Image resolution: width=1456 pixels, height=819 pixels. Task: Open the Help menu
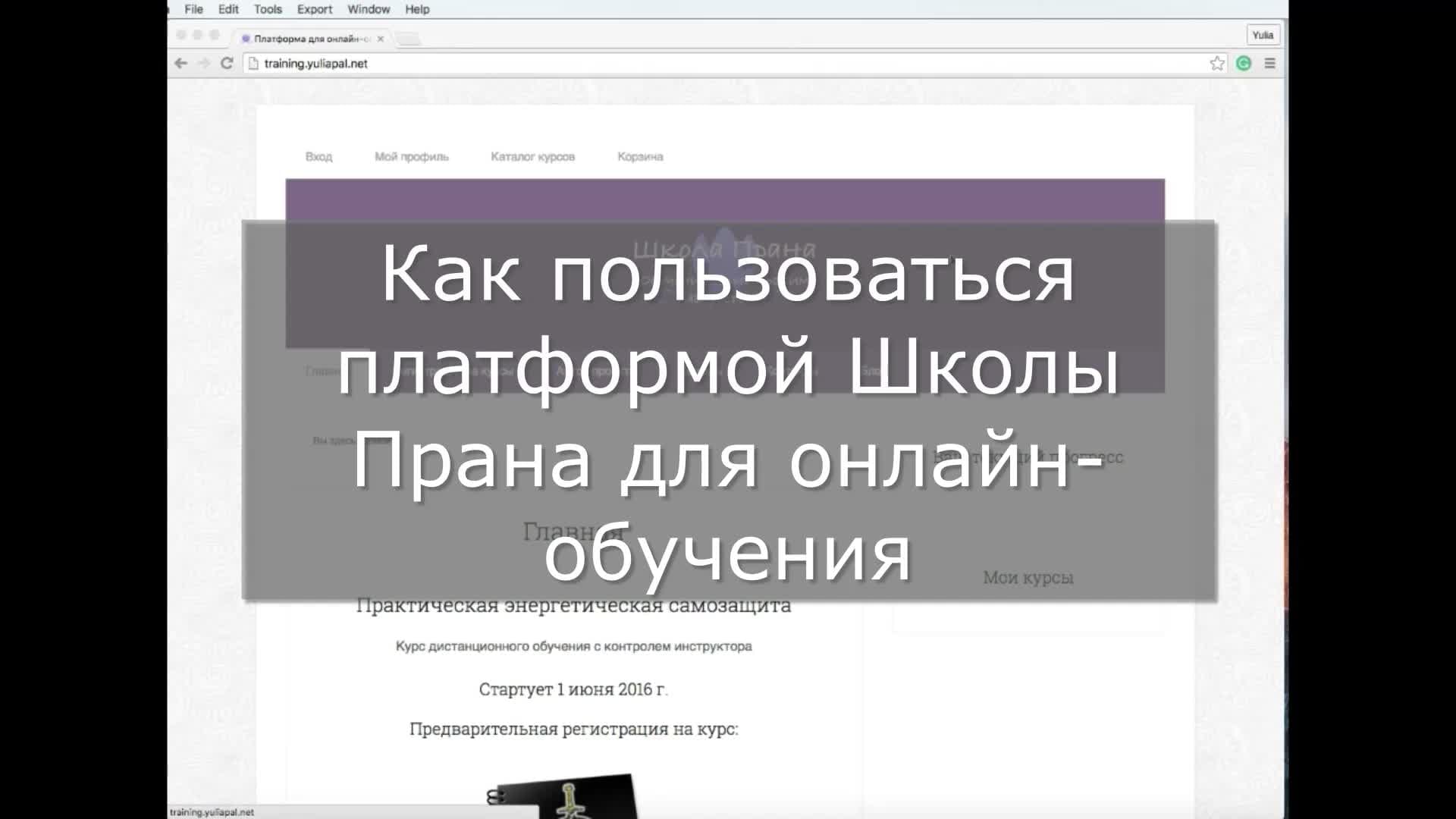pos(417,9)
